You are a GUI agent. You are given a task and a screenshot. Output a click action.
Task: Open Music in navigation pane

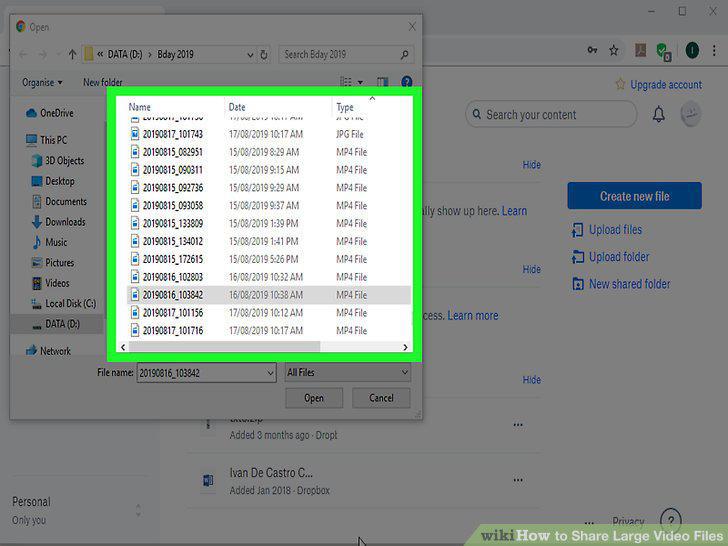tap(50, 242)
